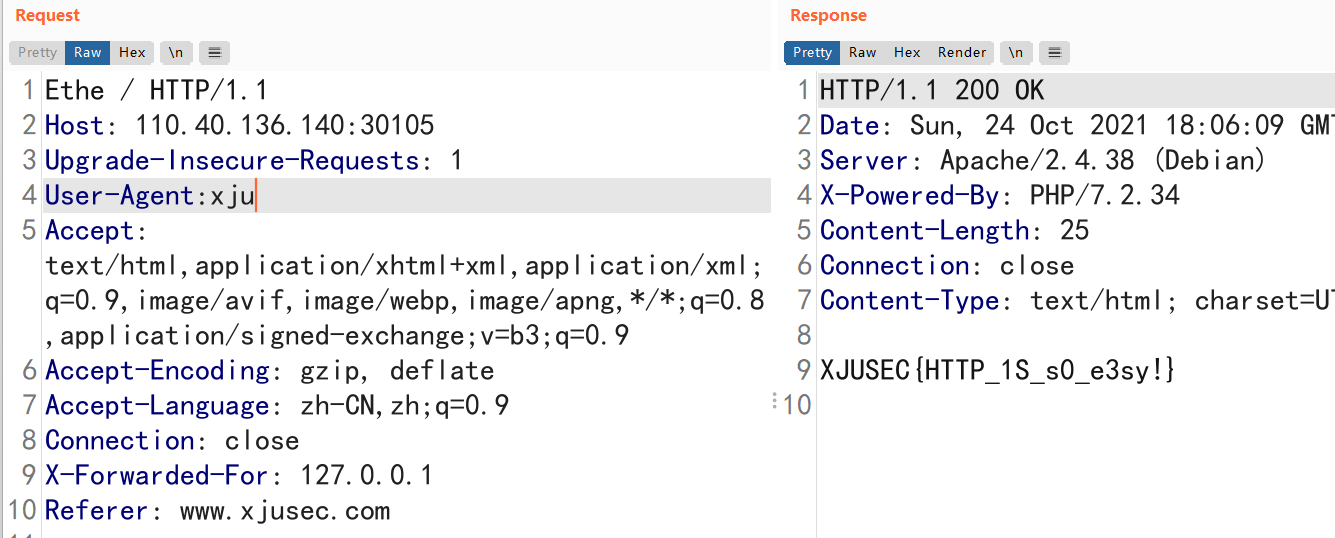Open the Hex tab in Request panel

132,53
